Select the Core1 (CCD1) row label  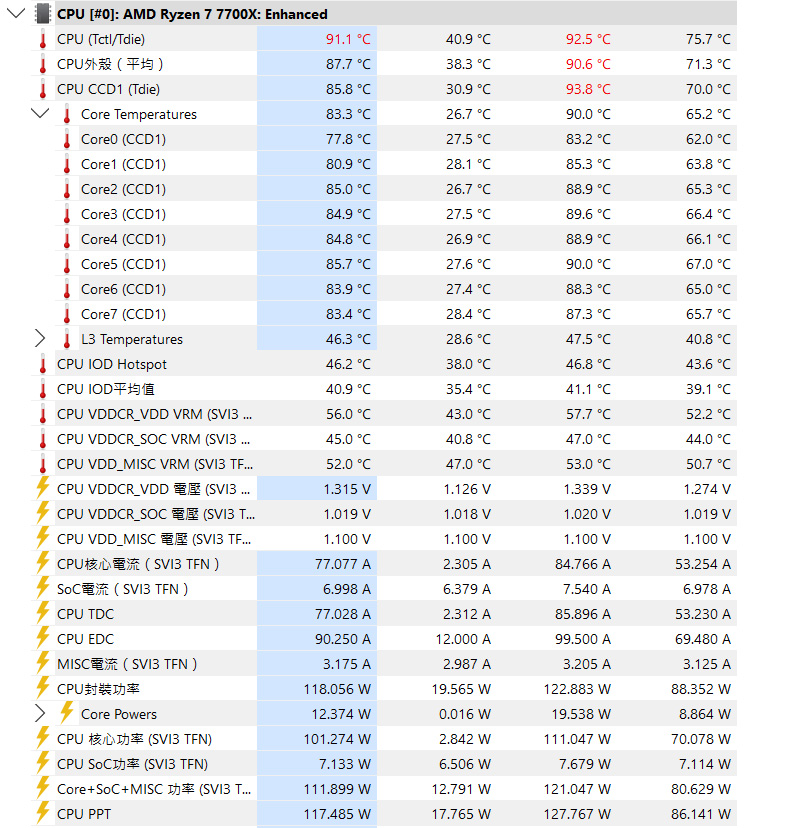123,164
